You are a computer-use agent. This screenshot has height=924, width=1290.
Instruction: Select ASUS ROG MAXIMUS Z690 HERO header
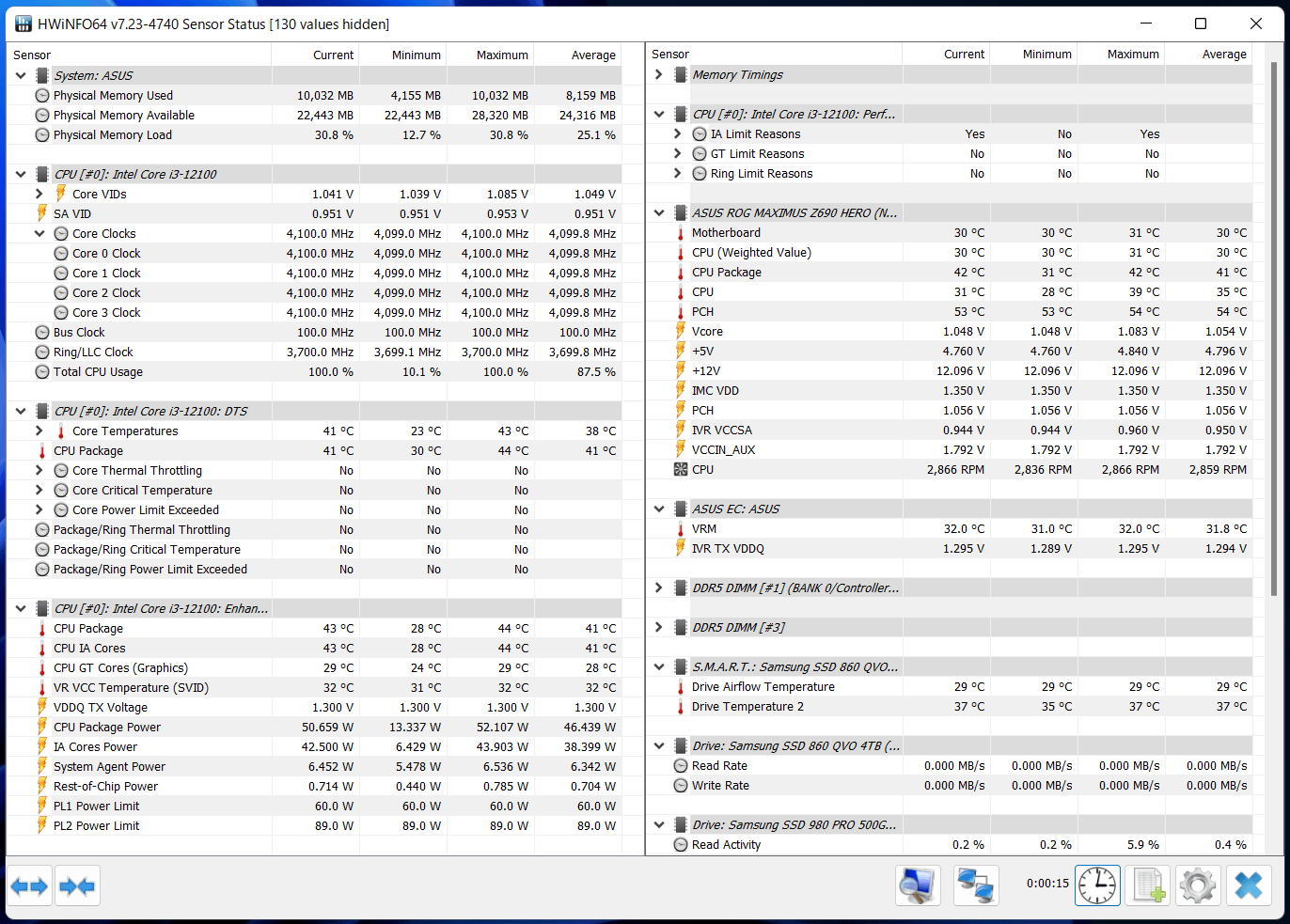tap(950, 212)
